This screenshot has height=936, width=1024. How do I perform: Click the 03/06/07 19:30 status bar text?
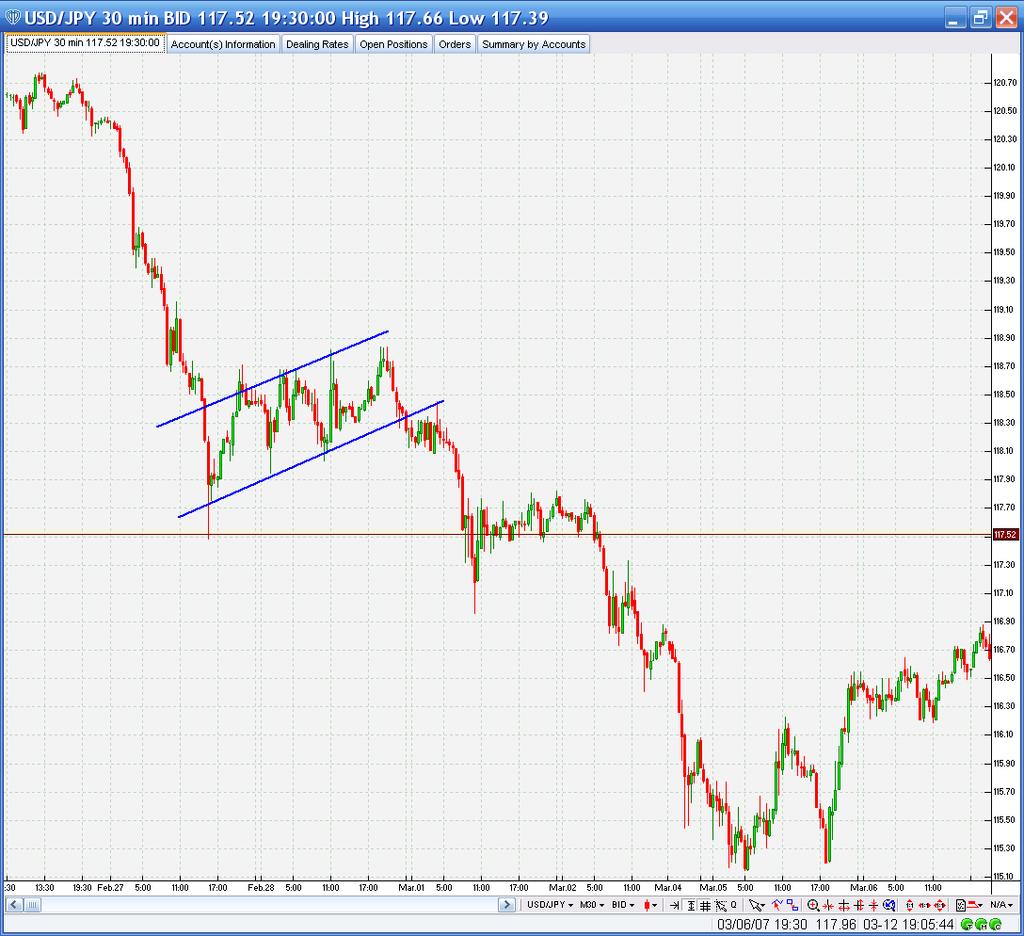coord(762,924)
